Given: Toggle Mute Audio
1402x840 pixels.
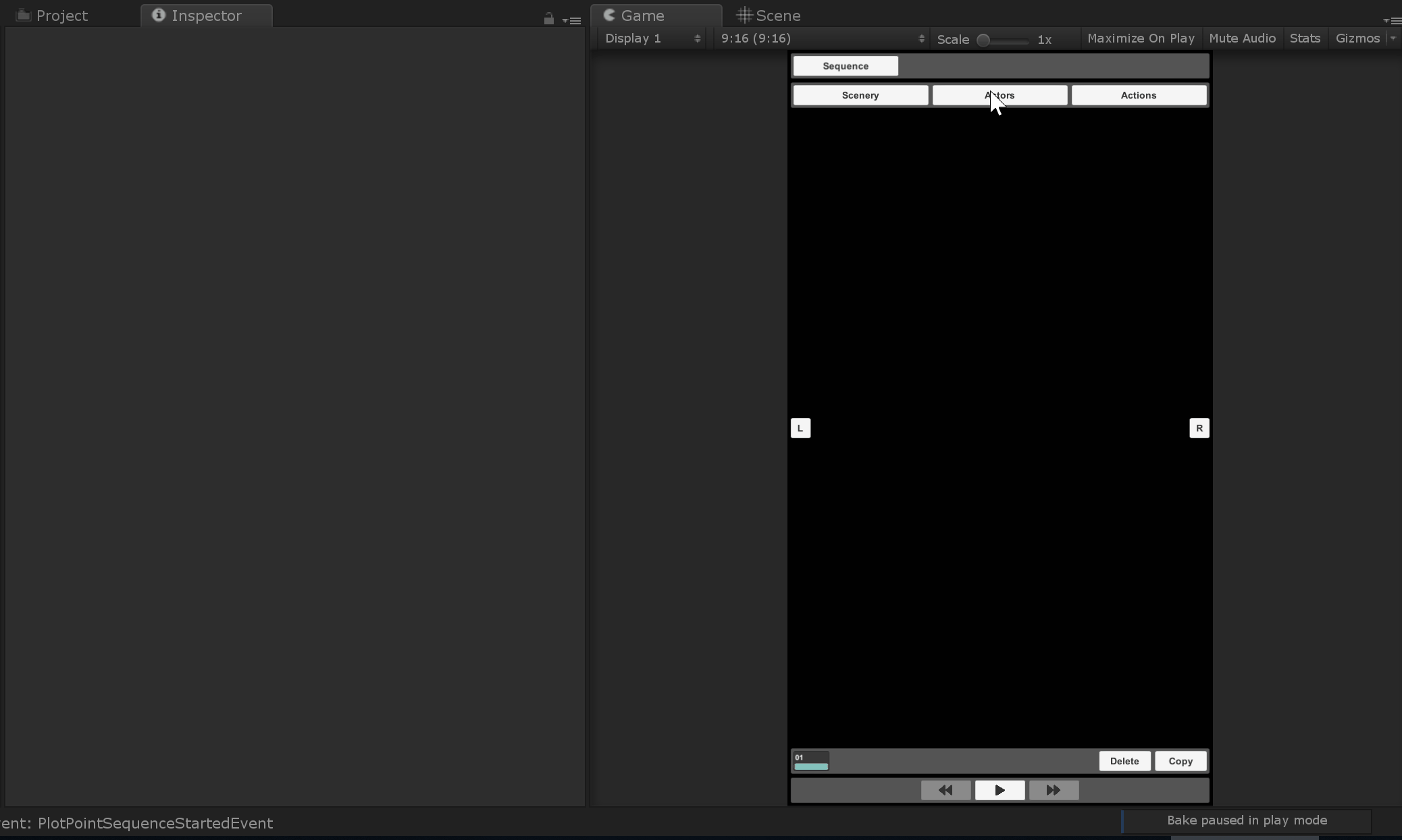Looking at the screenshot, I should [1241, 38].
